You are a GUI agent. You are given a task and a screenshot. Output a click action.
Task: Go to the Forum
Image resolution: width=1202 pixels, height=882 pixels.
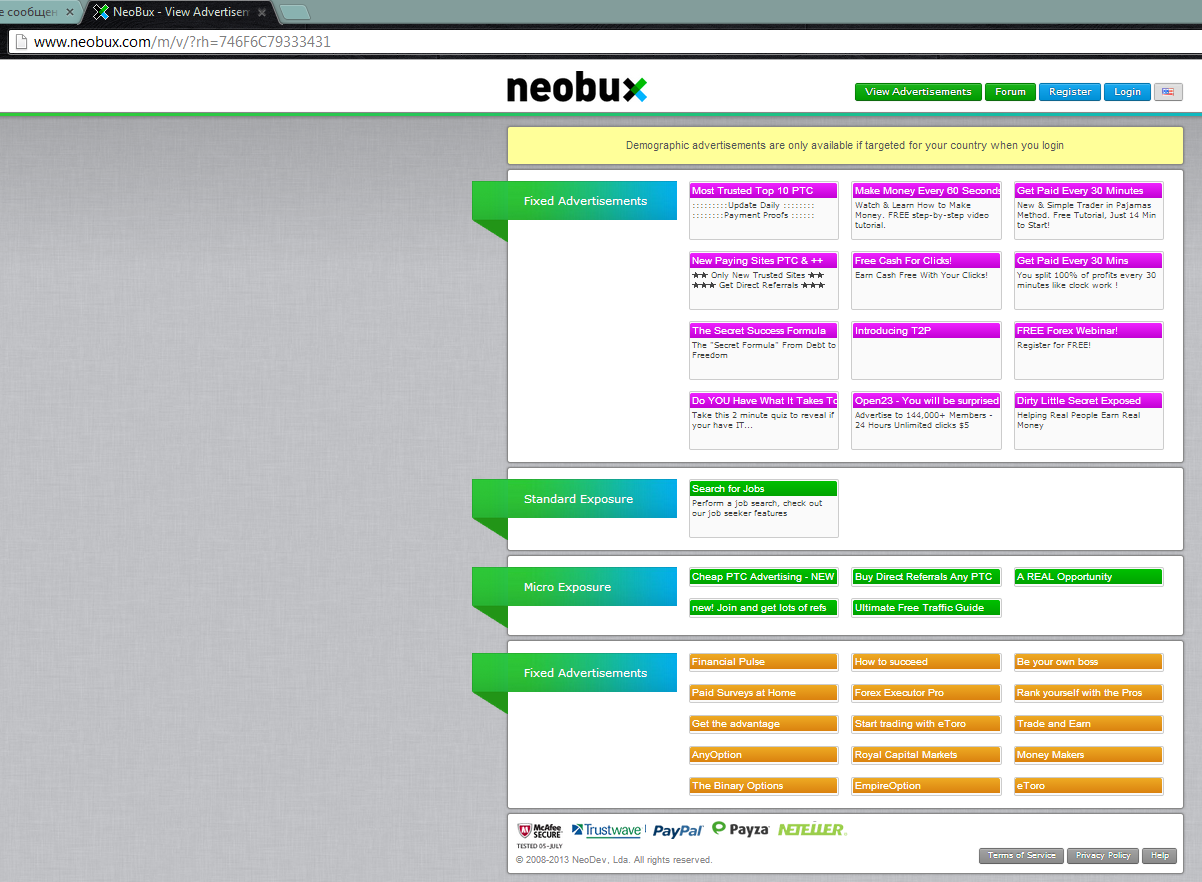(1010, 92)
